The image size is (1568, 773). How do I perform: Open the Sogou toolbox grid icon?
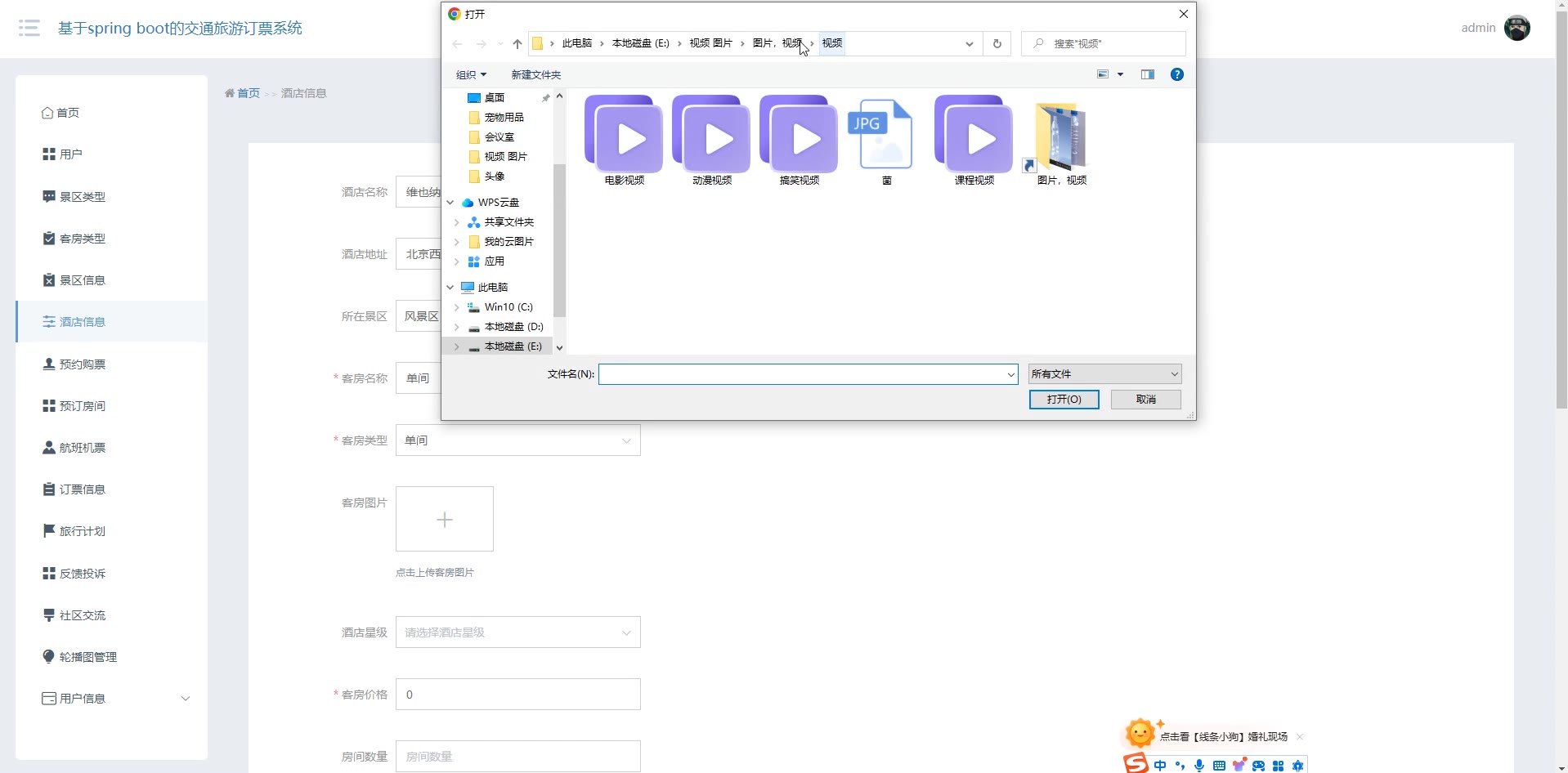click(1278, 766)
